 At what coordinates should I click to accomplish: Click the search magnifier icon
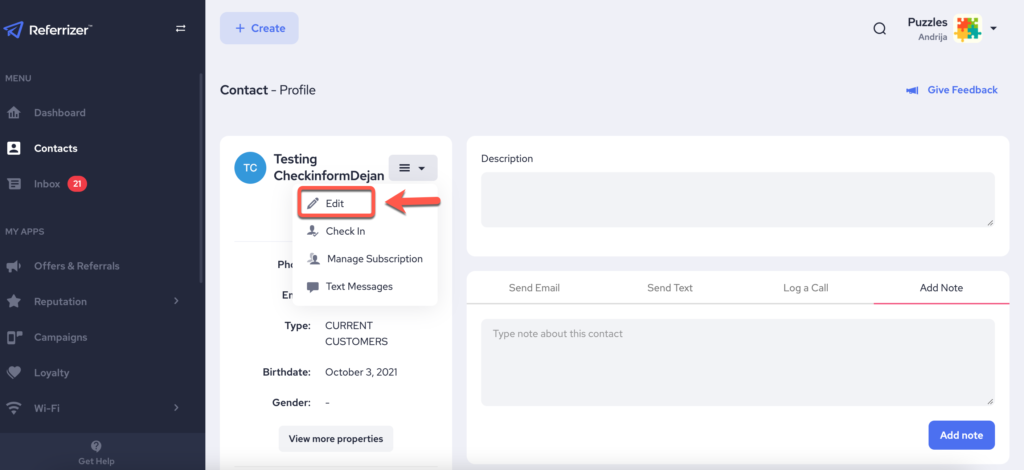(880, 29)
